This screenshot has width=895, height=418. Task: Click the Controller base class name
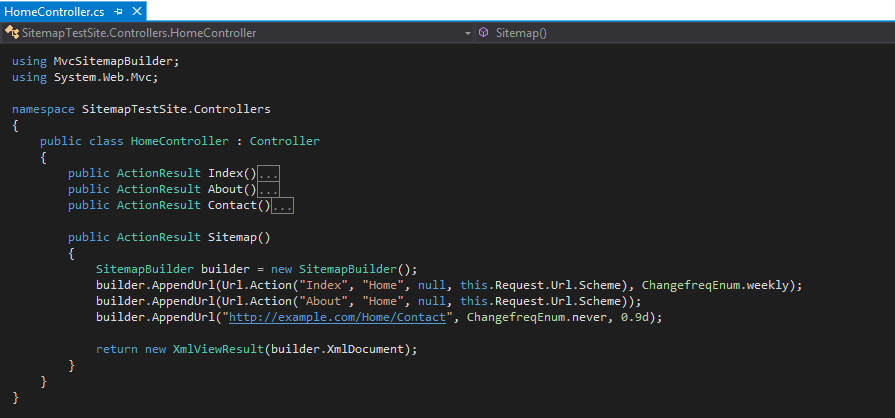click(x=284, y=141)
